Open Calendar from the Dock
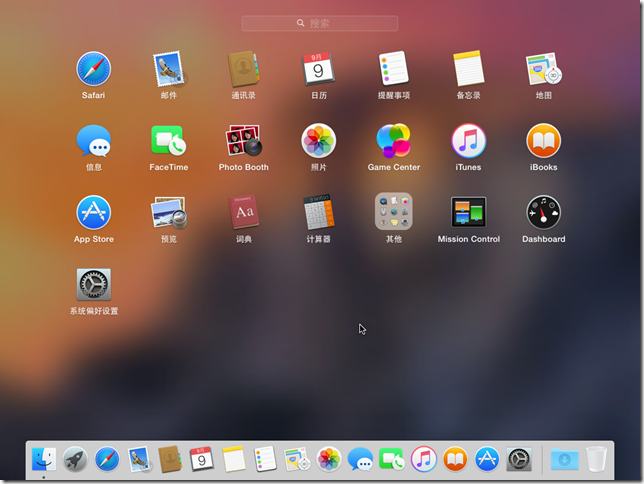This screenshot has width=644, height=484. [x=202, y=459]
